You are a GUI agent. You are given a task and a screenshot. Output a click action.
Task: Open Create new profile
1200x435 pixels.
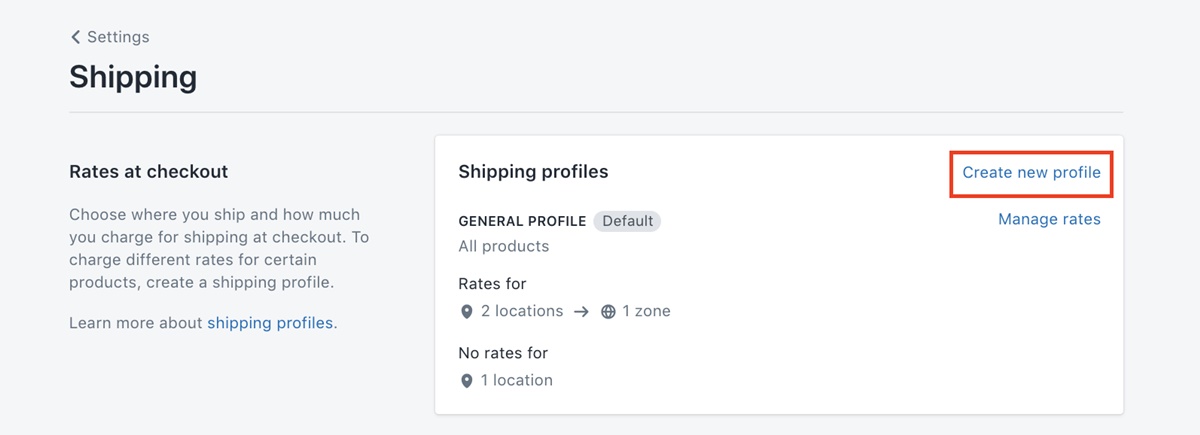tap(1031, 173)
